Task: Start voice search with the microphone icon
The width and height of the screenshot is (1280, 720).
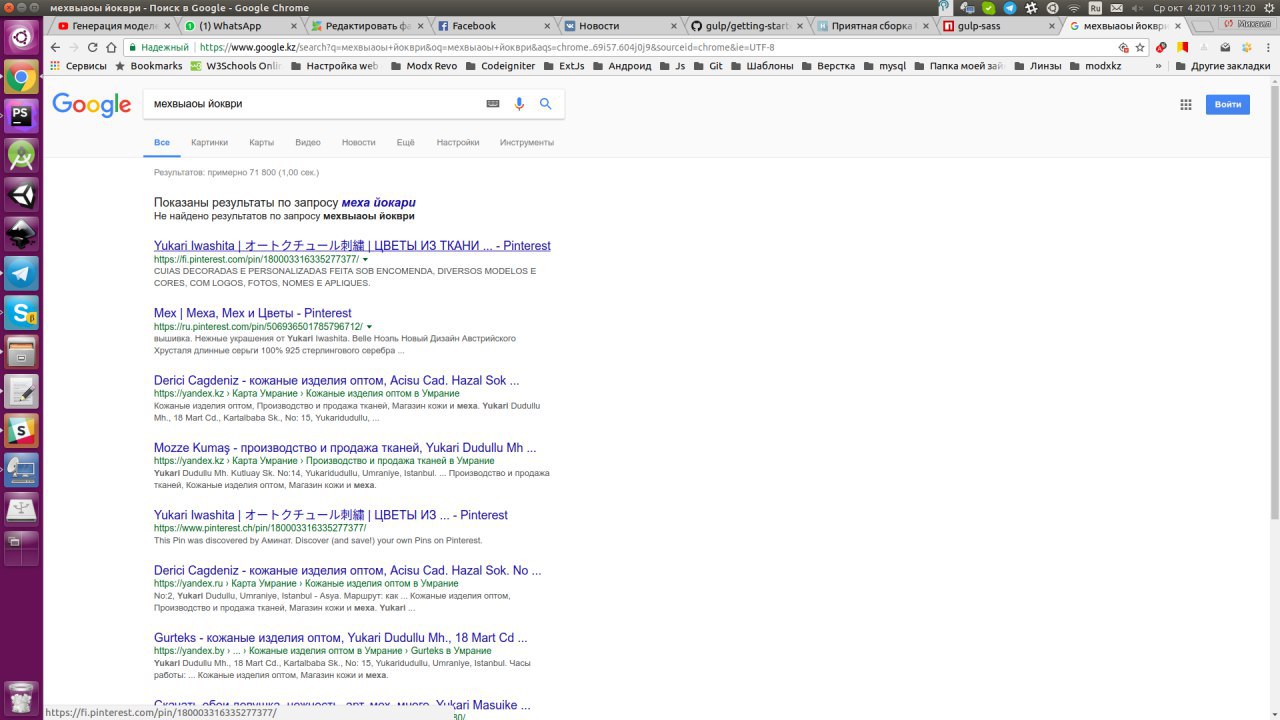Action: point(519,104)
